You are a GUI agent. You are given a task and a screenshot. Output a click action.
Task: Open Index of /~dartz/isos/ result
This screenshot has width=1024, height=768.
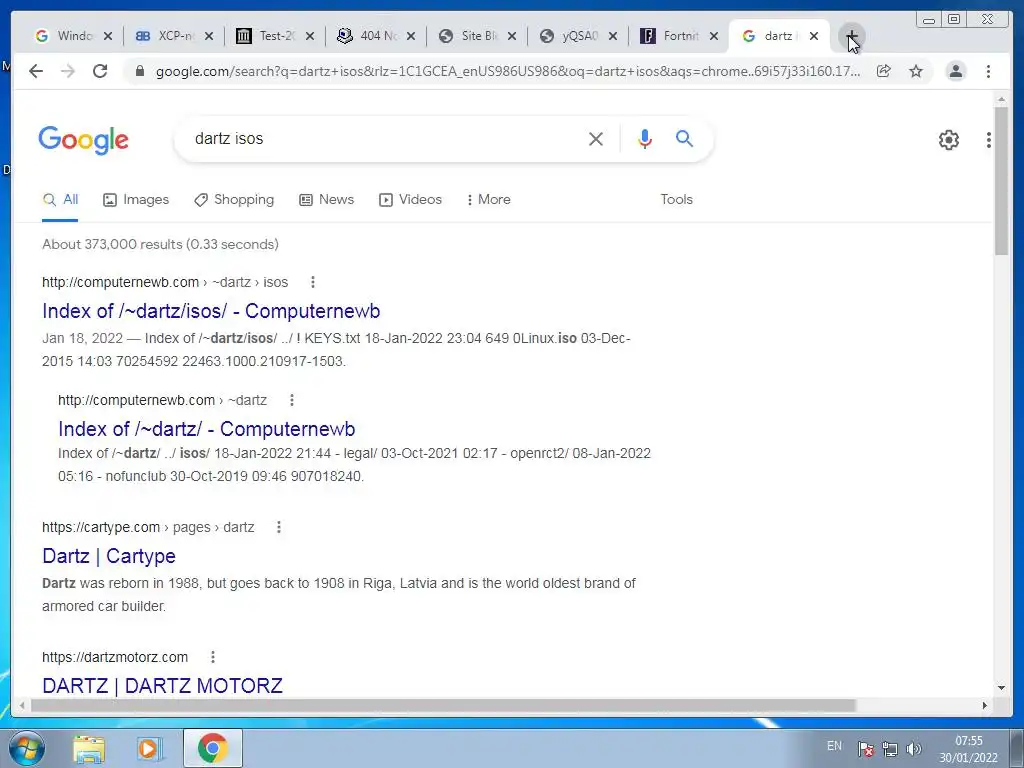point(211,311)
